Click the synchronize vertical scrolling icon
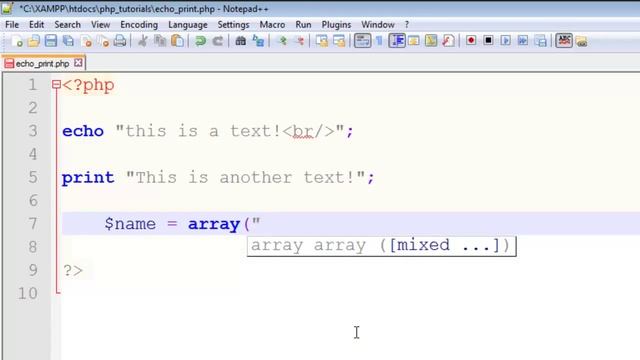Screen dimensions: 640x360 point(322,41)
